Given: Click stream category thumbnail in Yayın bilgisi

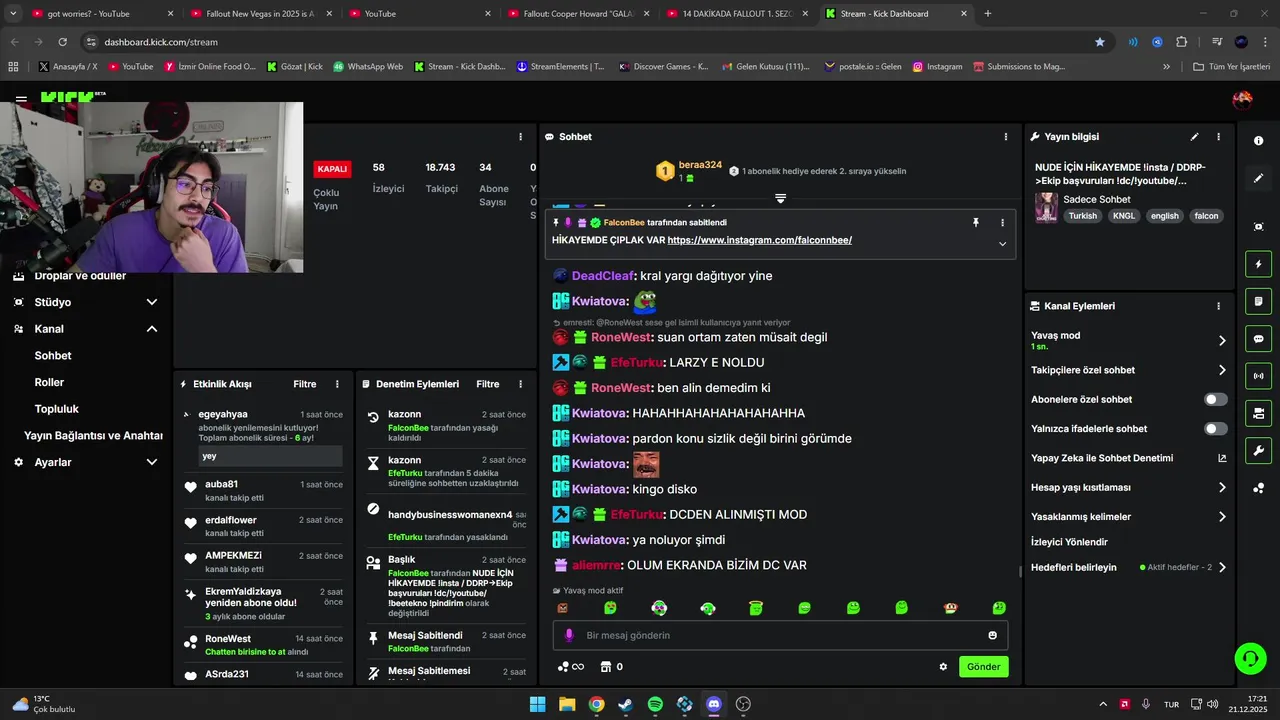Looking at the screenshot, I should click(1046, 207).
